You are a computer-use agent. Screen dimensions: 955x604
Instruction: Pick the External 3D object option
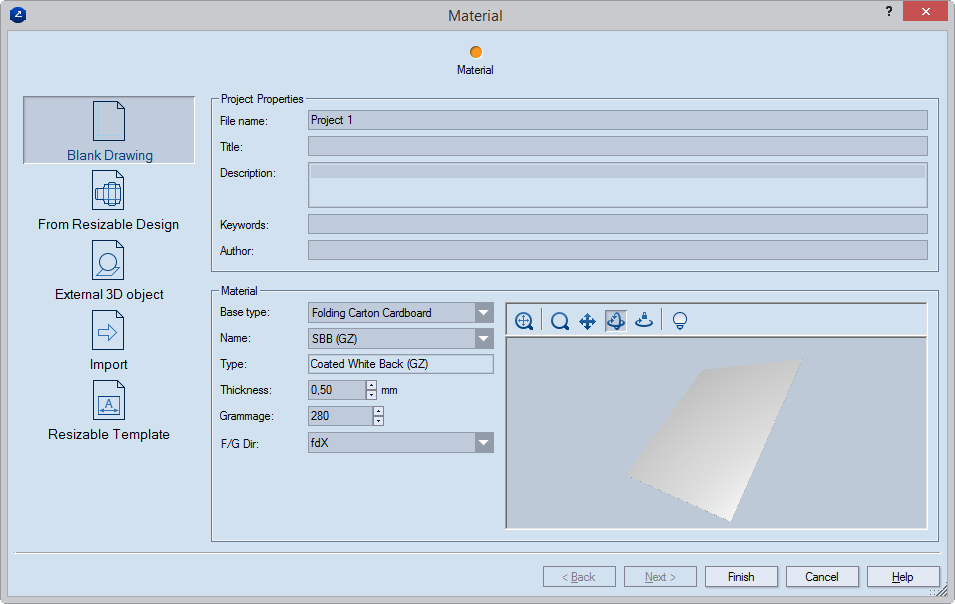(x=109, y=271)
